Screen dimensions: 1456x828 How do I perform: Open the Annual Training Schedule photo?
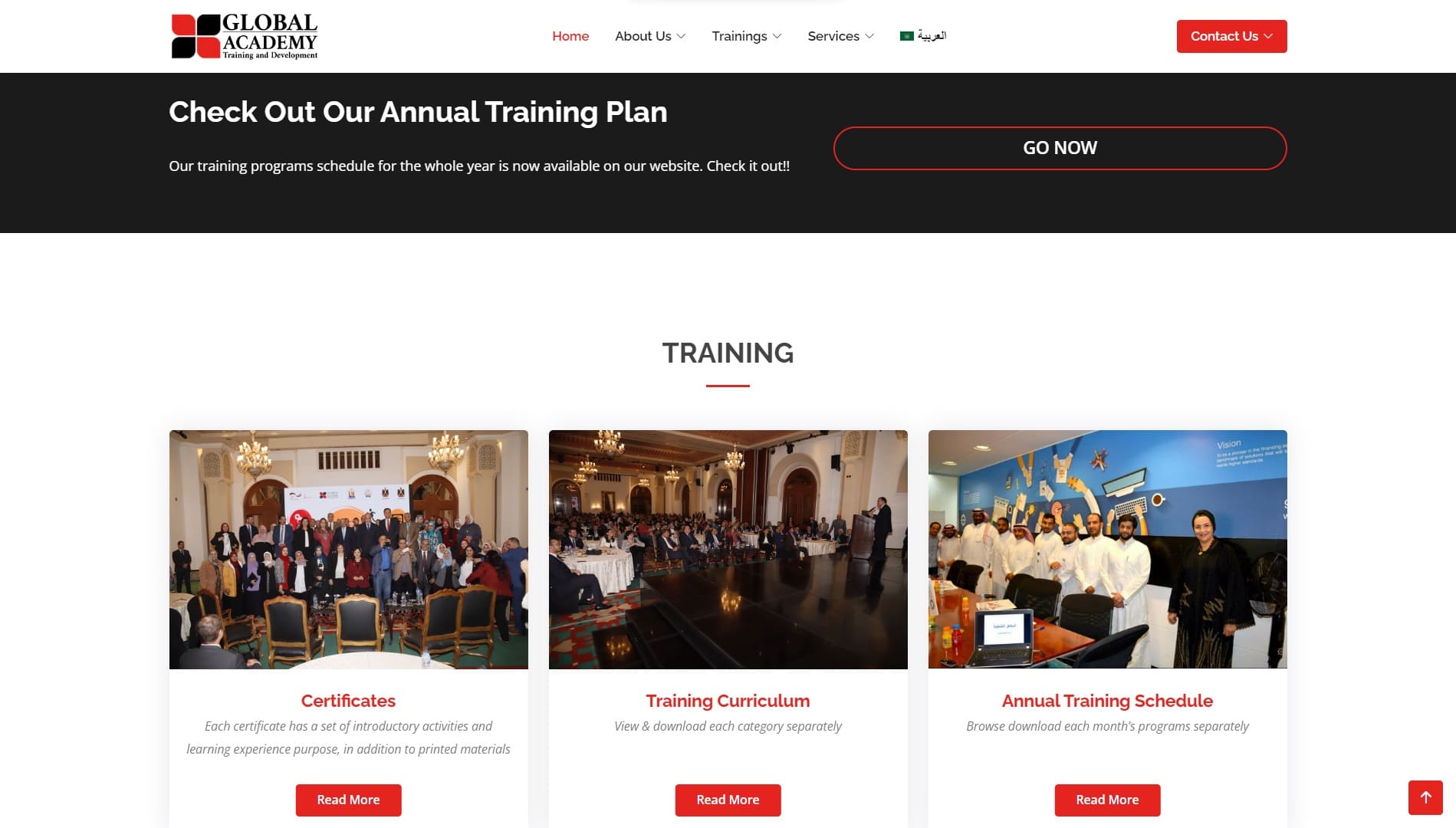[x=1107, y=549]
